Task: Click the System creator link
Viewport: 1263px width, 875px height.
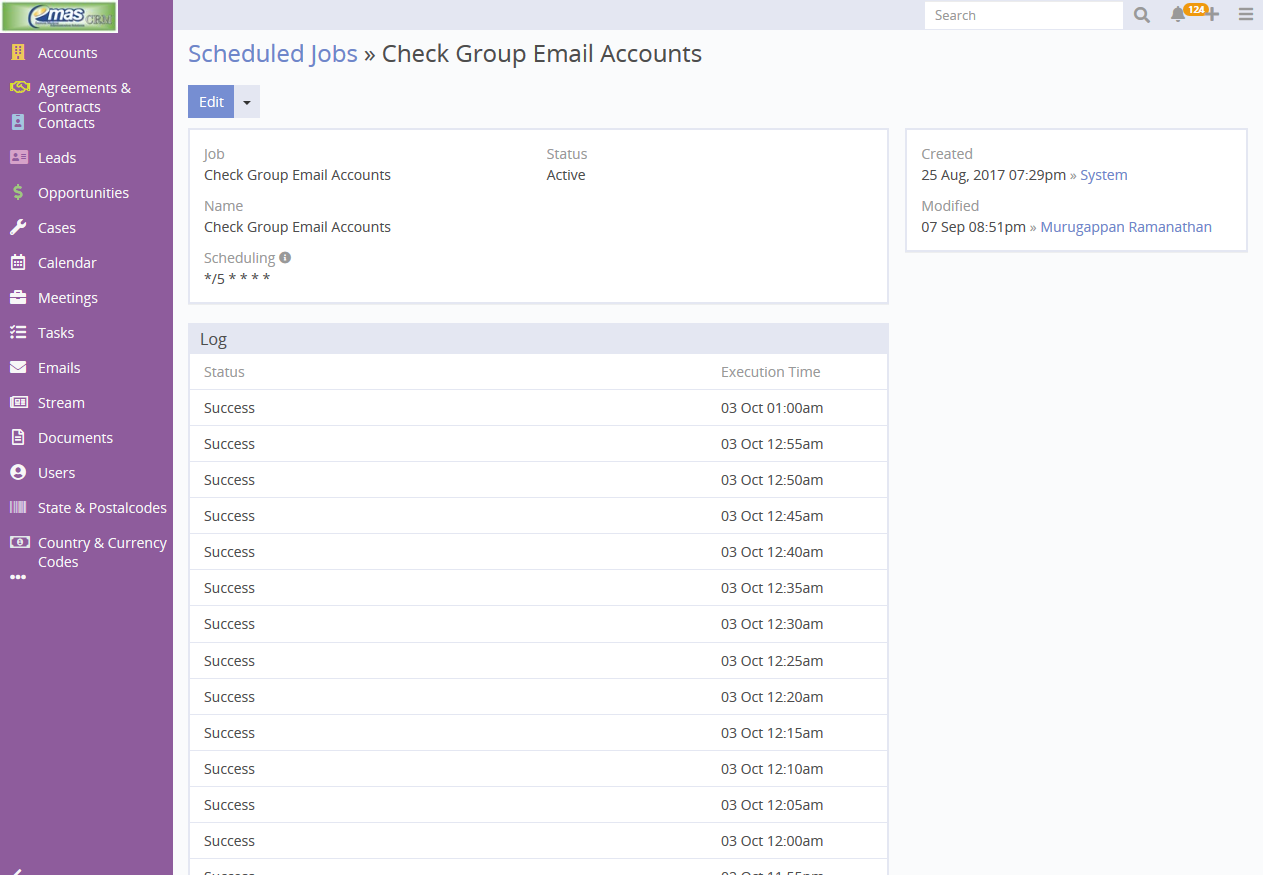Action: click(x=1104, y=175)
